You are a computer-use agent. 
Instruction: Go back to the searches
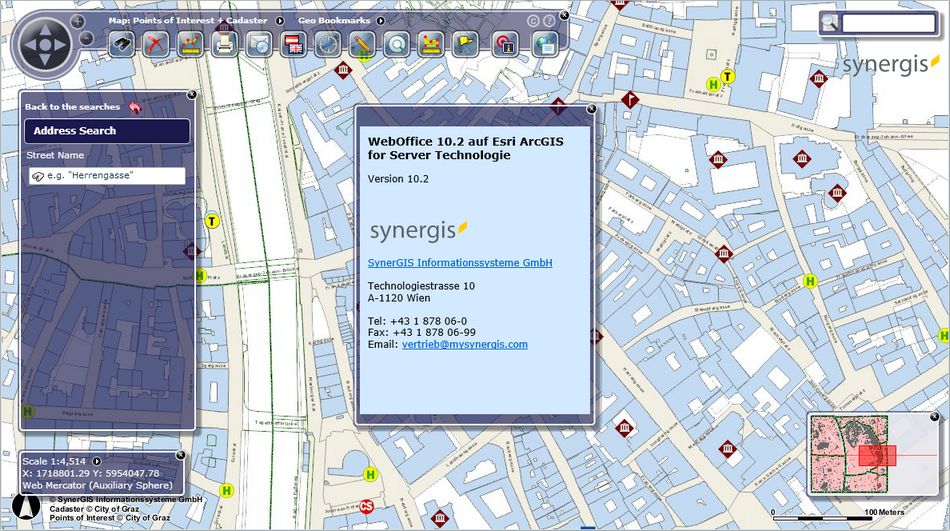coord(73,107)
